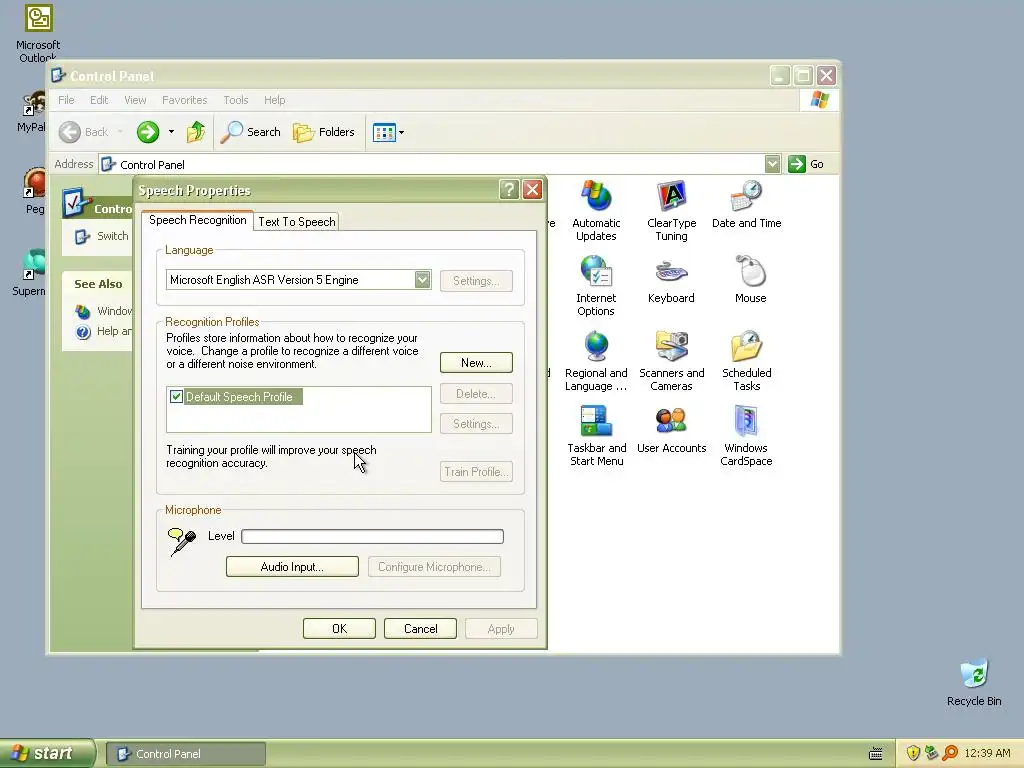The width and height of the screenshot is (1024, 768).
Task: Open Automatic Updates control panel icon
Action: 596,210
